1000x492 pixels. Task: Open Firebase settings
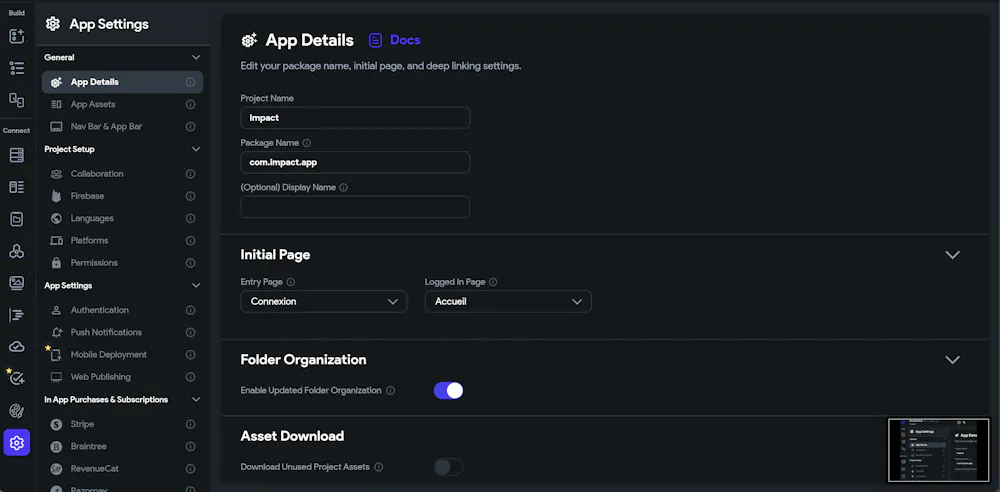click(x=122, y=196)
